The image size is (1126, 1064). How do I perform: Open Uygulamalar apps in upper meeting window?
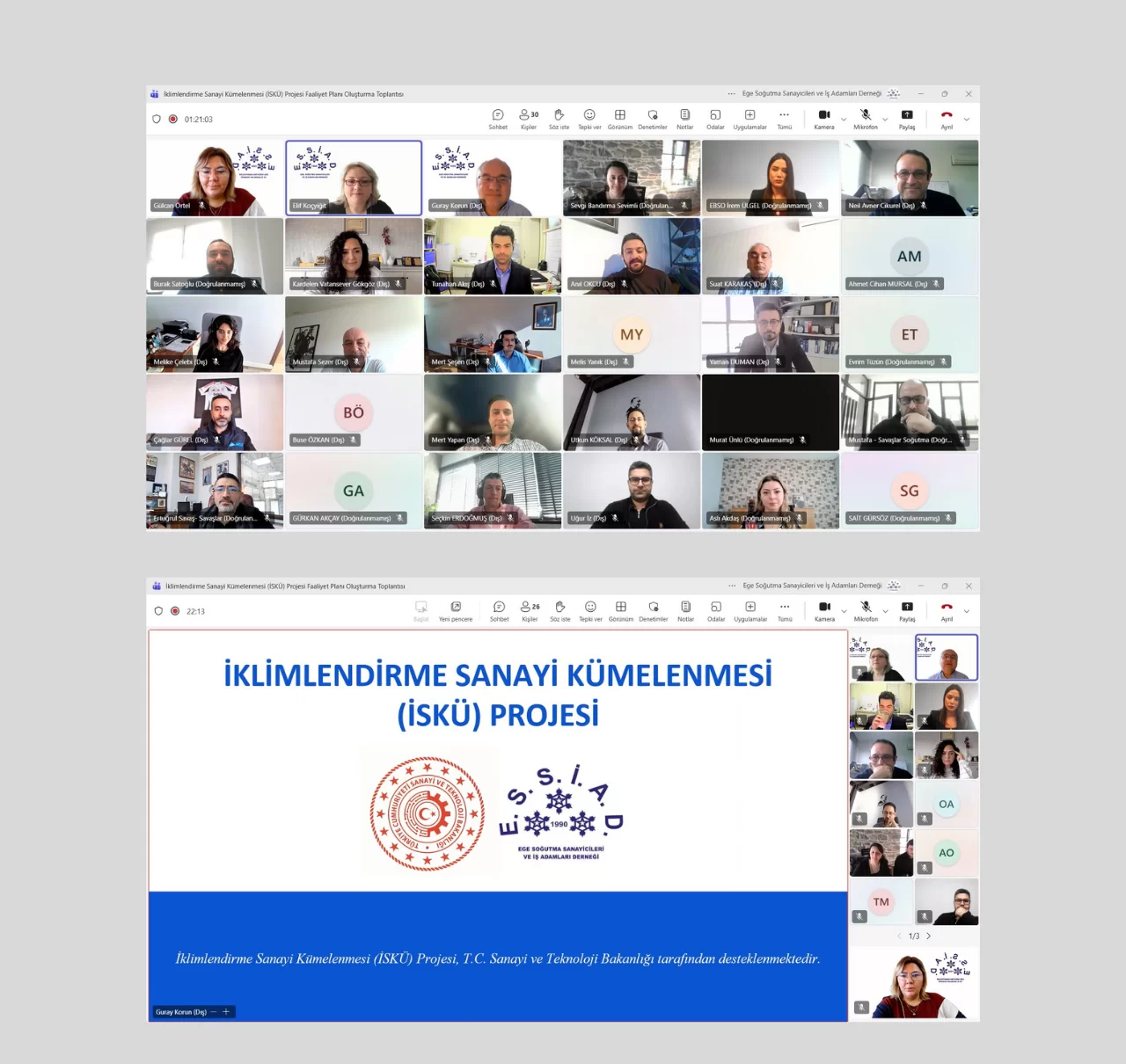point(749,119)
